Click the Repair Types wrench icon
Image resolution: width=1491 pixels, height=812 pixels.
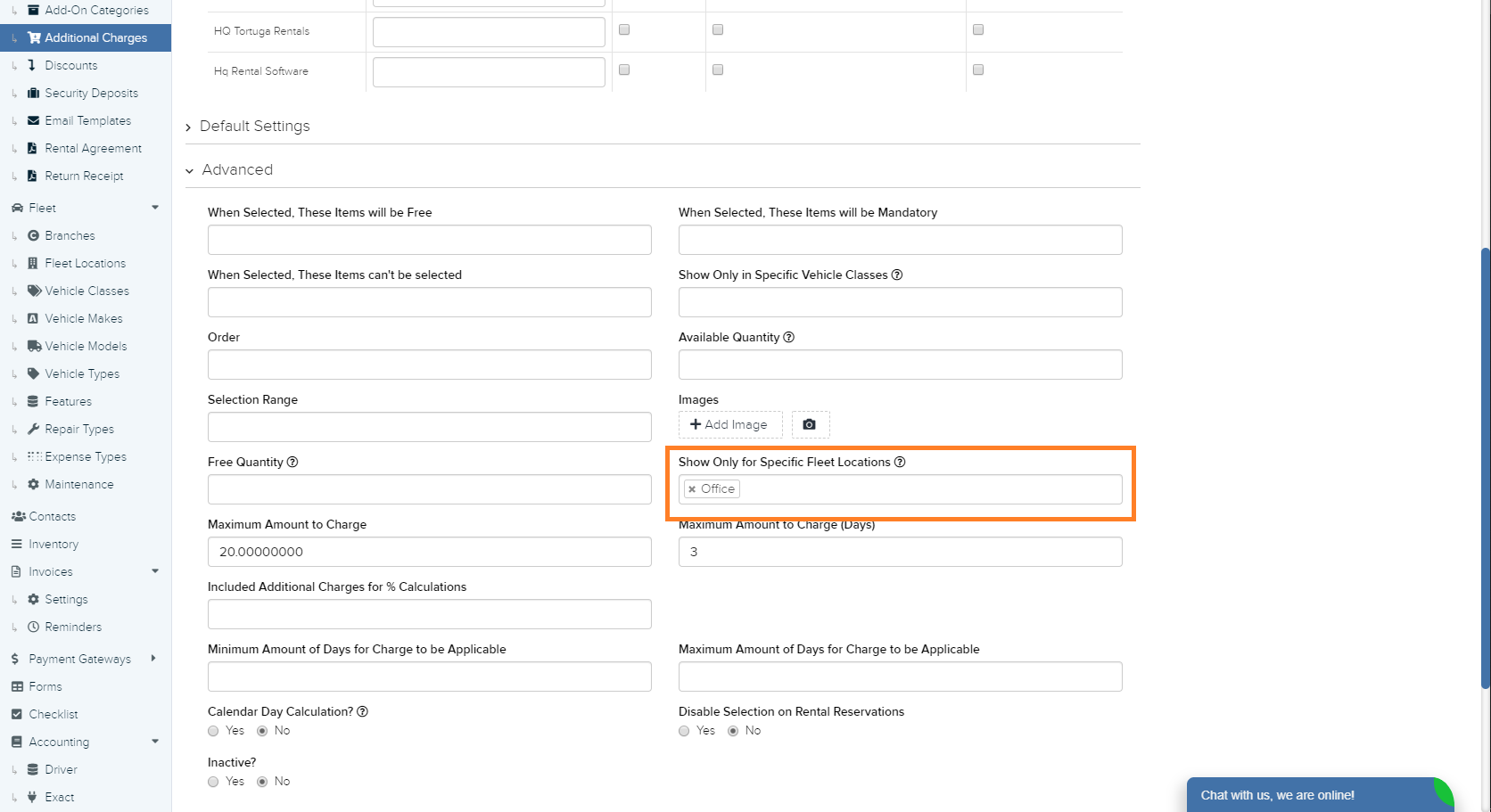click(x=33, y=429)
